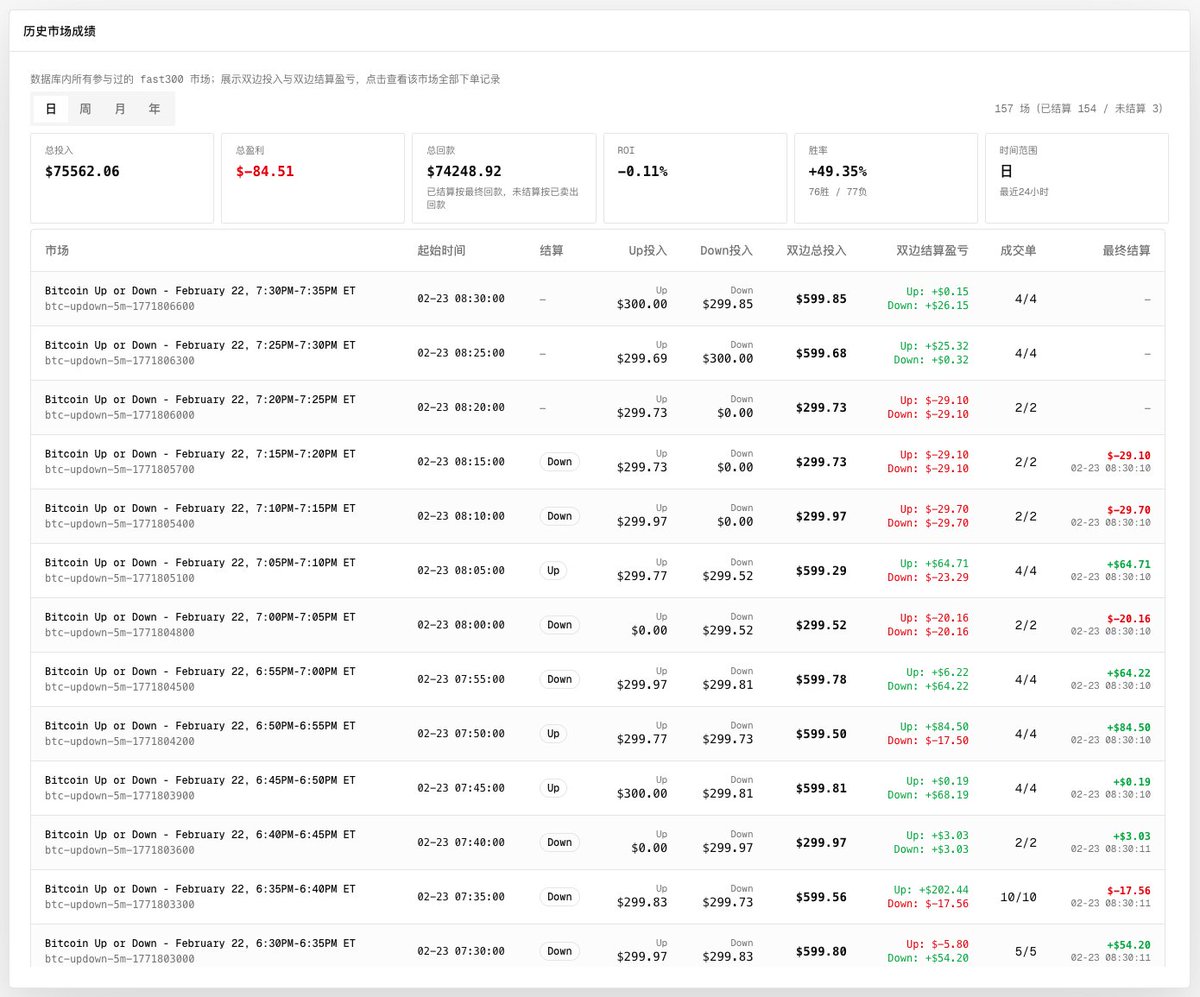Screen dimensions: 1200x997
Task: Click the Up badge in the 08:05:00 row
Action: 553,570
